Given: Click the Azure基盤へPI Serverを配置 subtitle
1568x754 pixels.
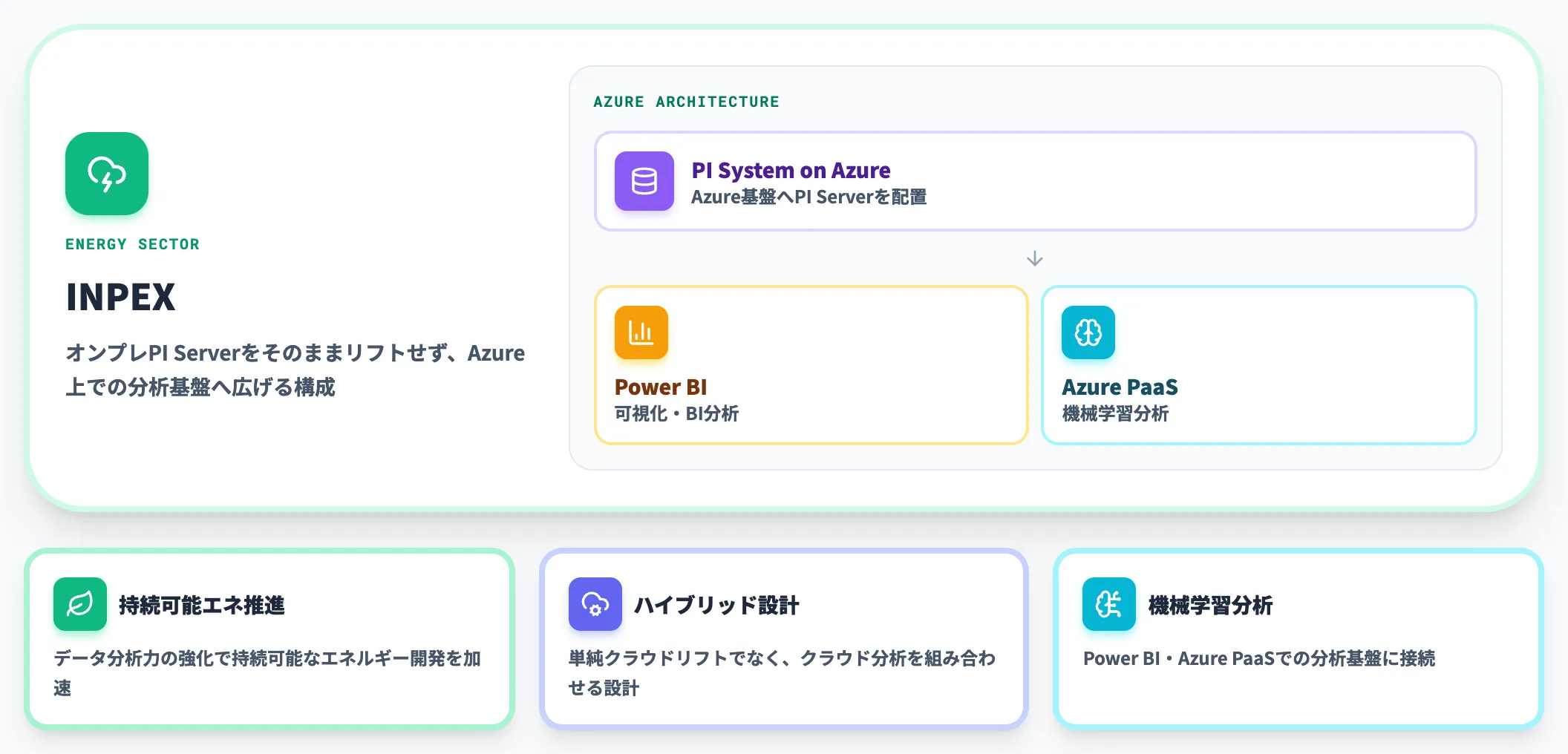Looking at the screenshot, I should pyautogui.click(x=808, y=197).
